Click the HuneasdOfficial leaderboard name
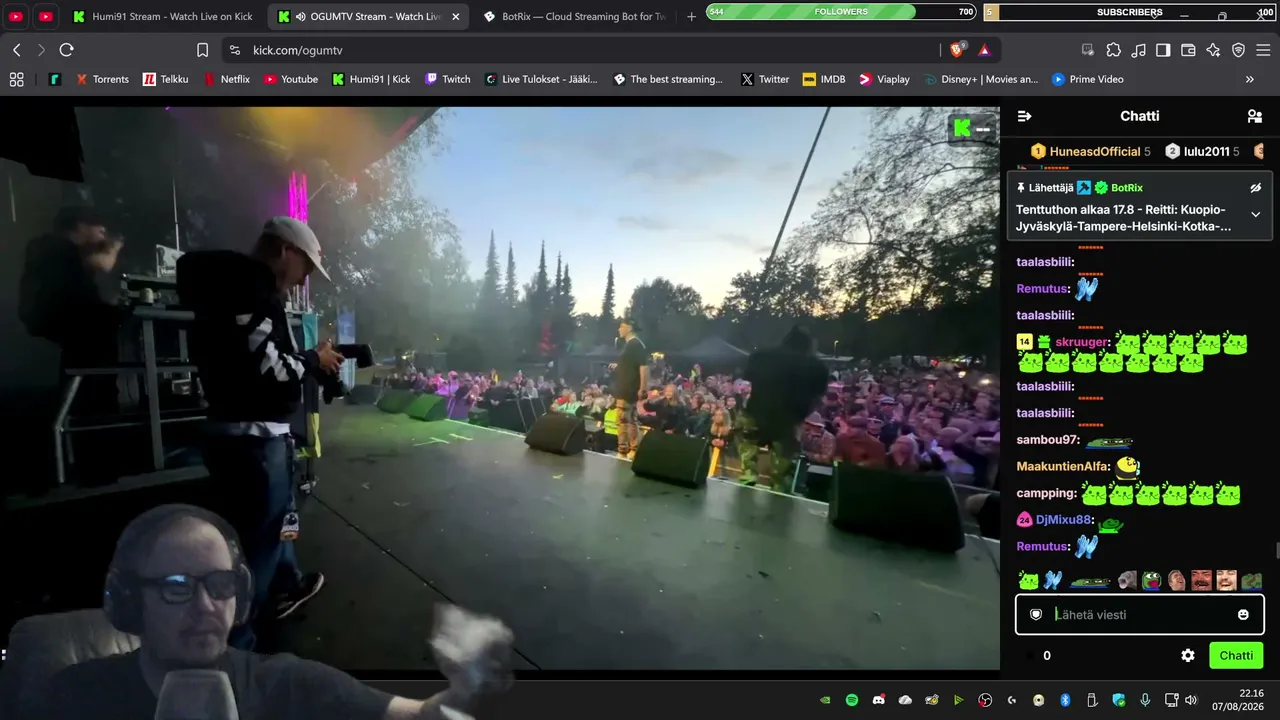Screen dimensions: 1280x720 click(1095, 151)
